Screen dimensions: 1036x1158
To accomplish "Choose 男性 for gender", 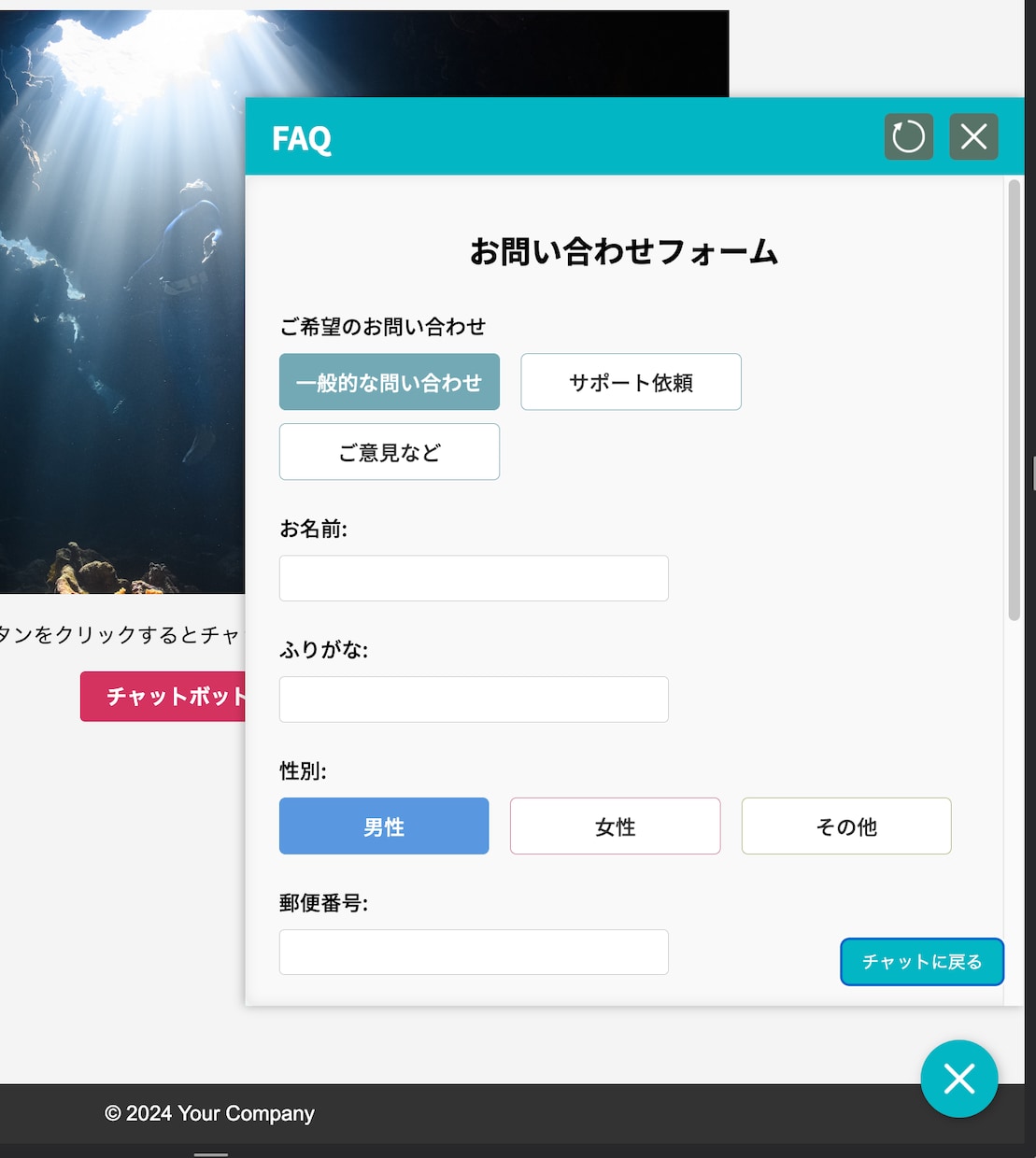I will [384, 826].
